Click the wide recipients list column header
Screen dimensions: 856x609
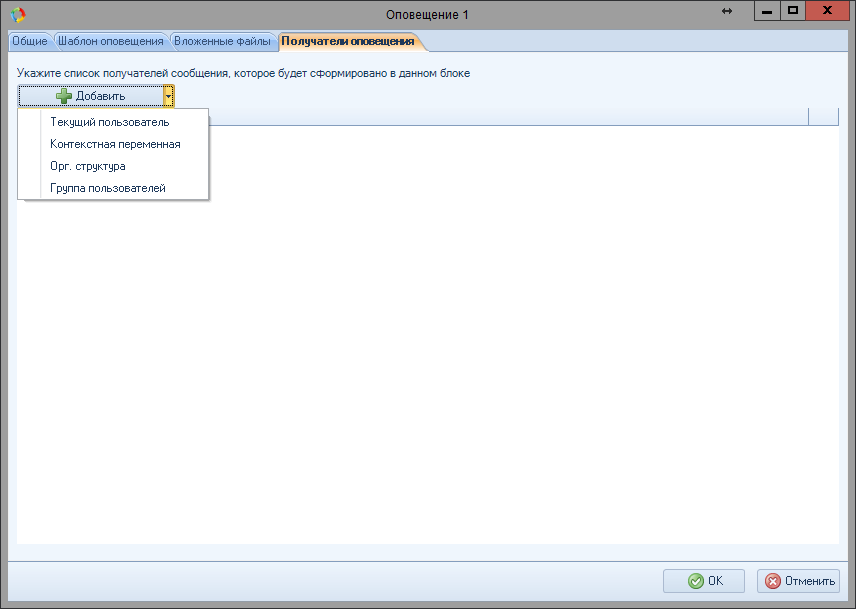pos(500,116)
